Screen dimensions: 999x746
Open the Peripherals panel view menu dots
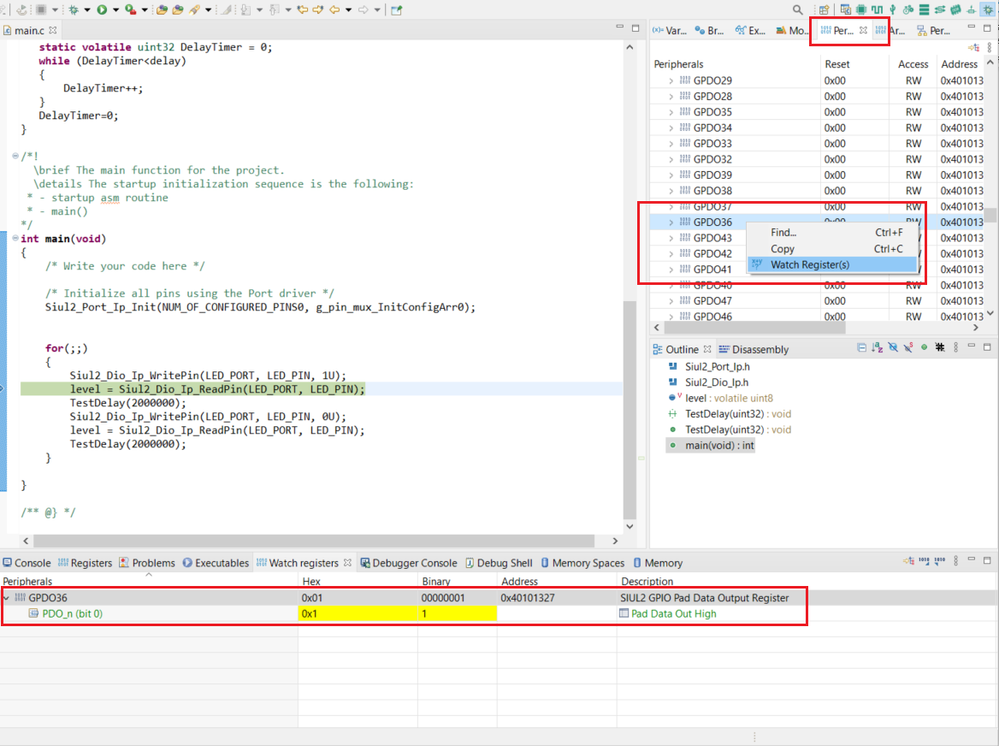point(989,47)
